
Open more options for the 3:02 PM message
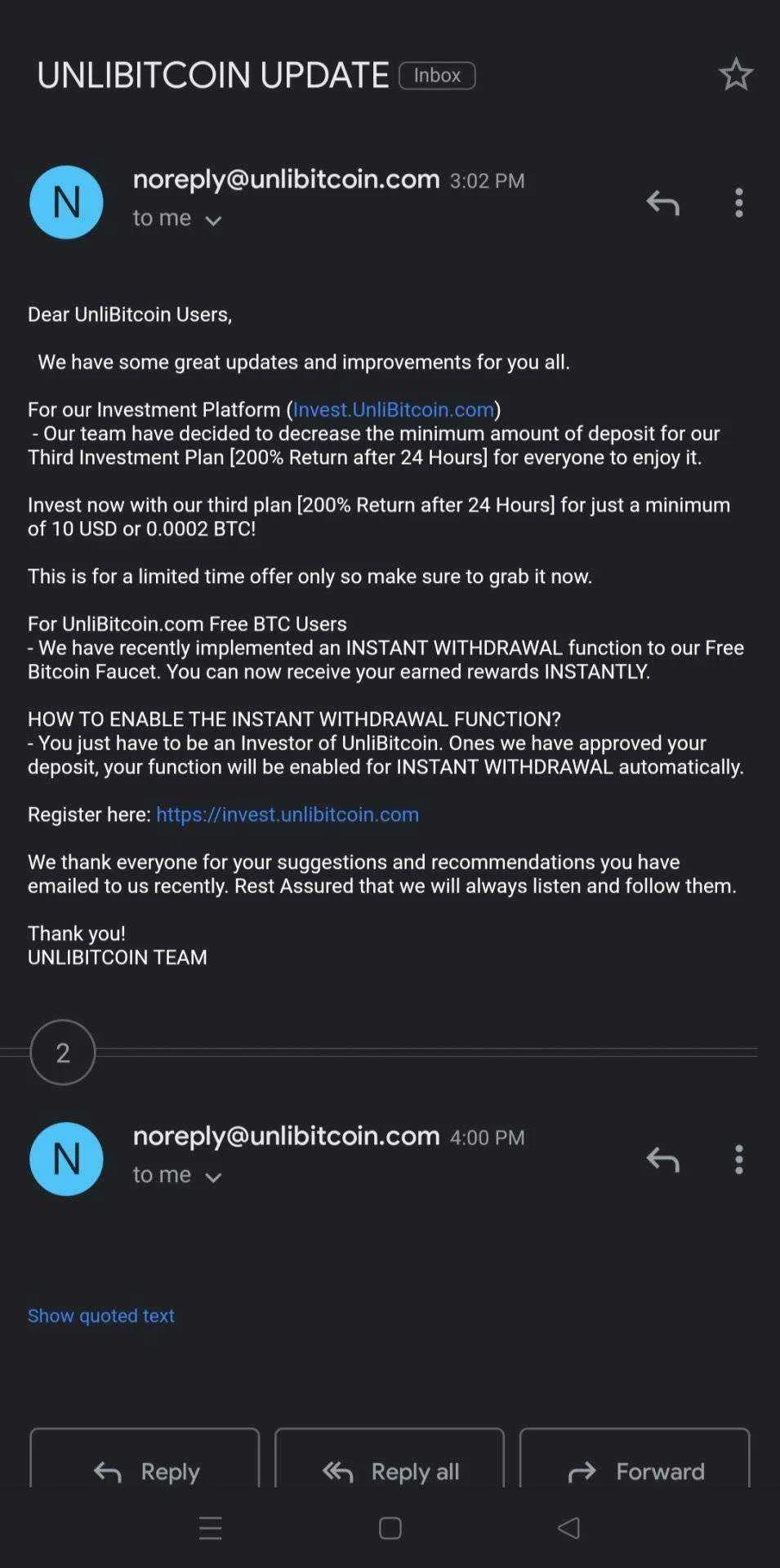point(738,203)
